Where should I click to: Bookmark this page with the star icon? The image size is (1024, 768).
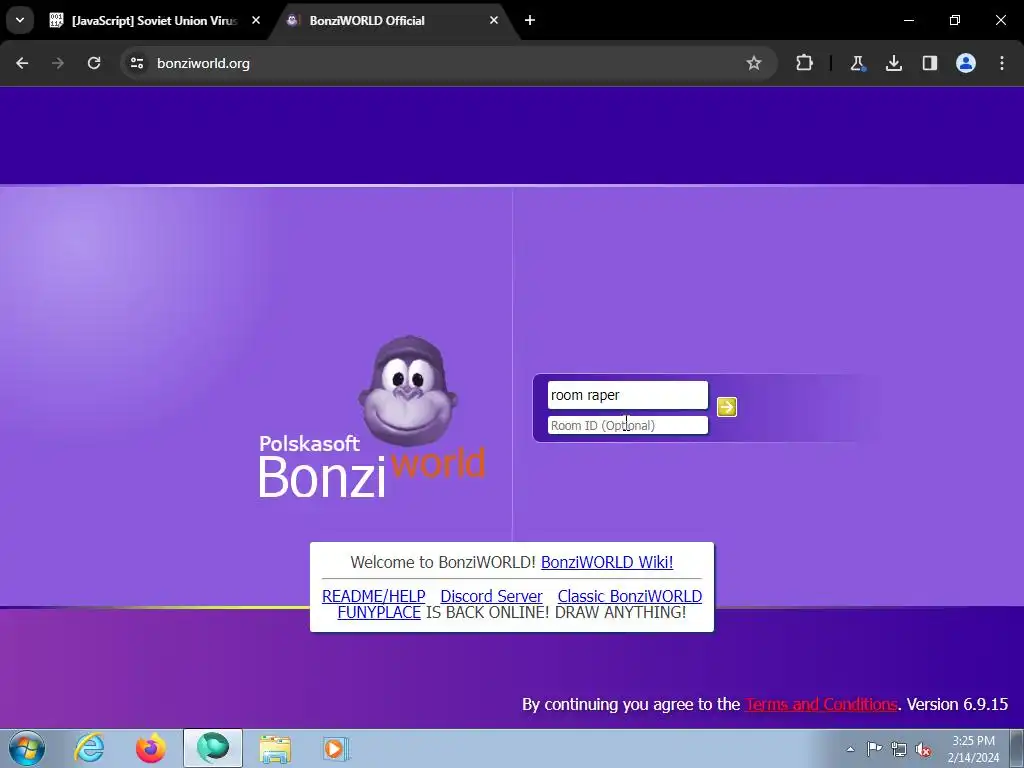pos(754,63)
